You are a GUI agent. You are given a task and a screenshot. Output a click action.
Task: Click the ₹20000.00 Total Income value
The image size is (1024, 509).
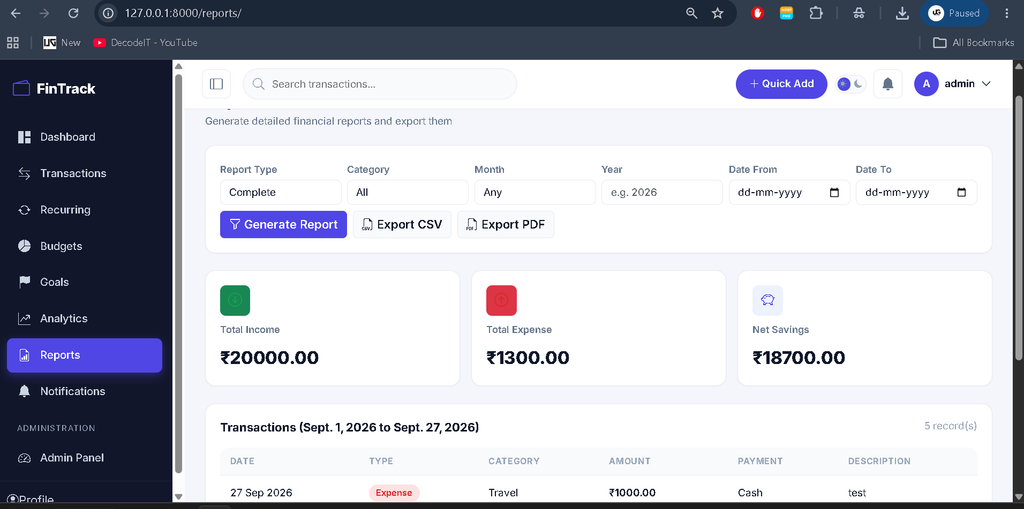click(270, 357)
